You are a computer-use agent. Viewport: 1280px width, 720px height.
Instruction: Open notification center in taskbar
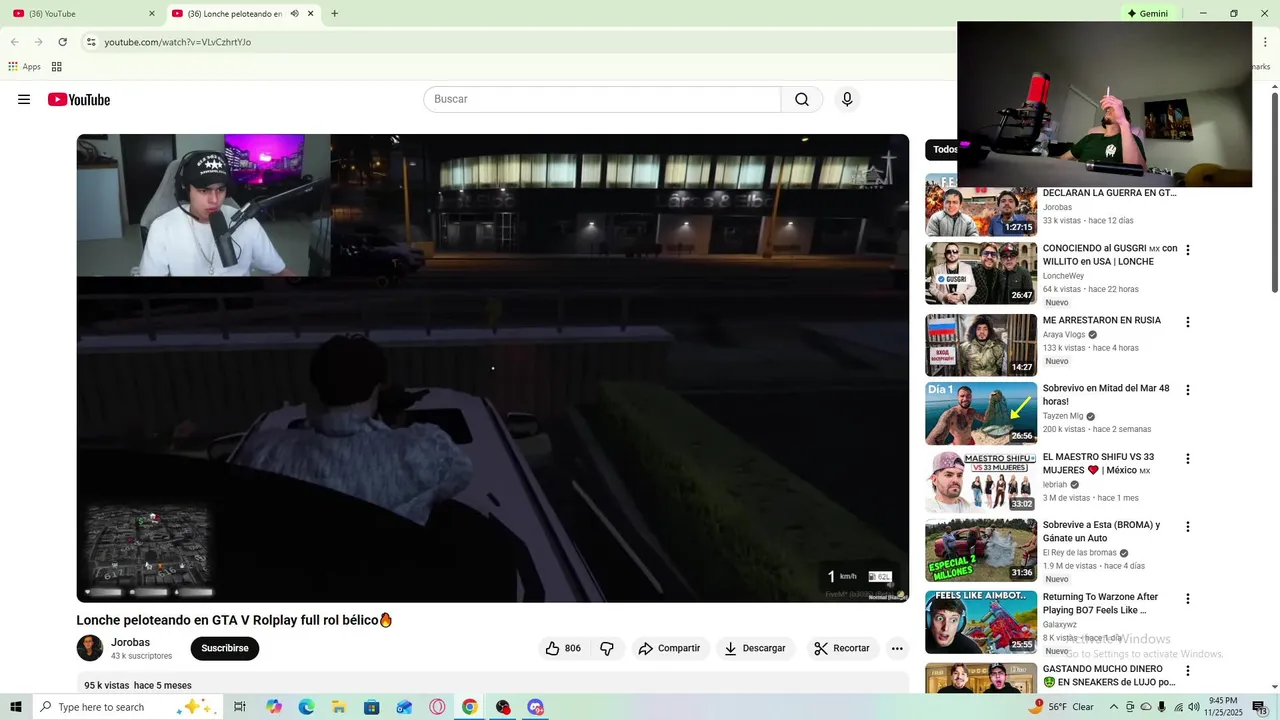[x=1261, y=707]
